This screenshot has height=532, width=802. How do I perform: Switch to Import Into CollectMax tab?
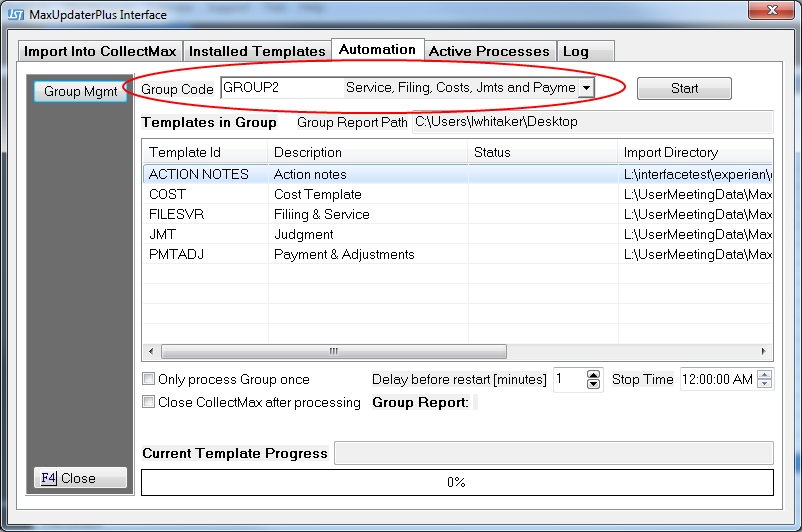point(100,51)
